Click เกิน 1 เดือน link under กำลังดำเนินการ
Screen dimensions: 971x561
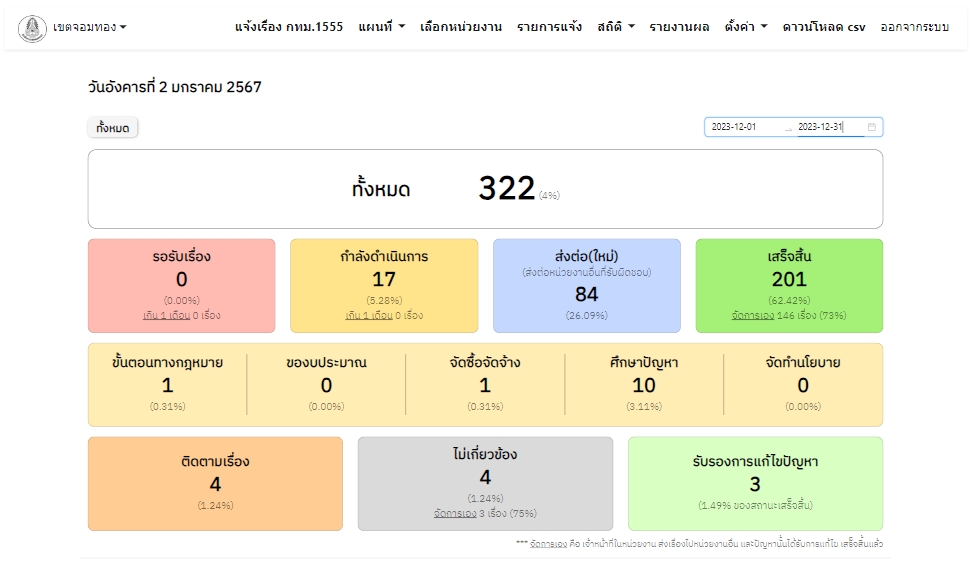(x=368, y=315)
